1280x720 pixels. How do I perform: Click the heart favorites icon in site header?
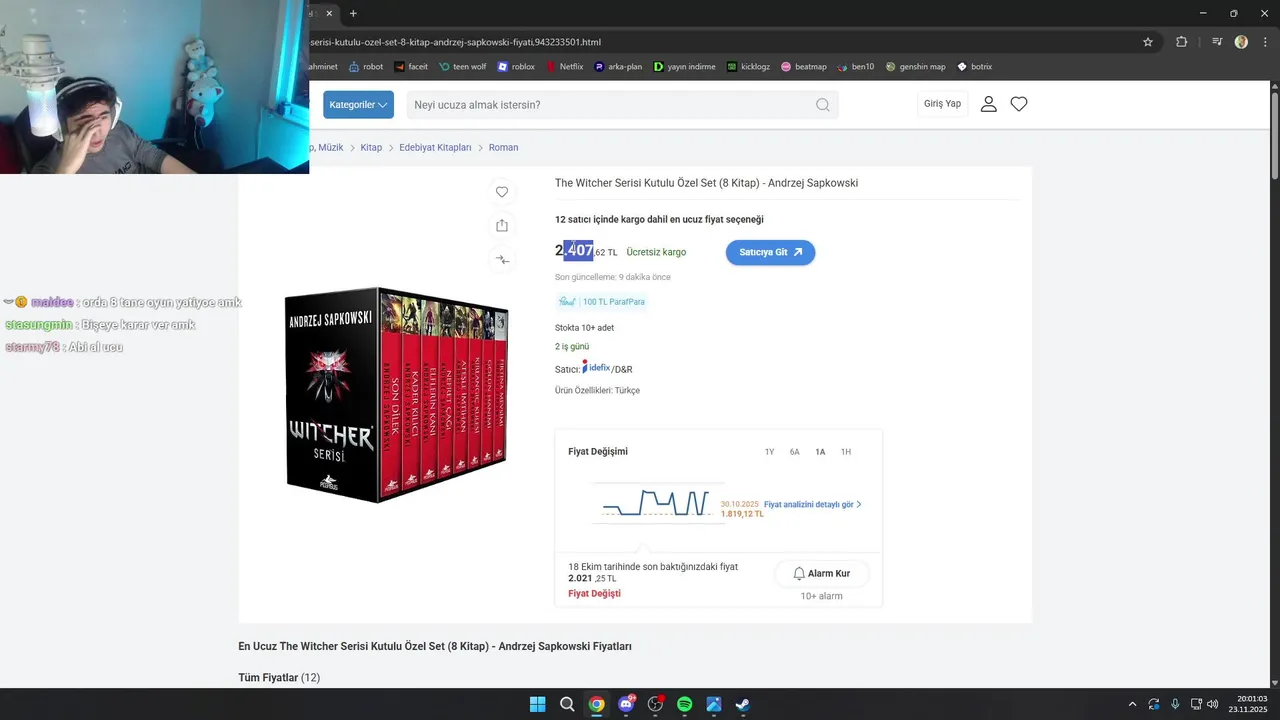click(1019, 104)
